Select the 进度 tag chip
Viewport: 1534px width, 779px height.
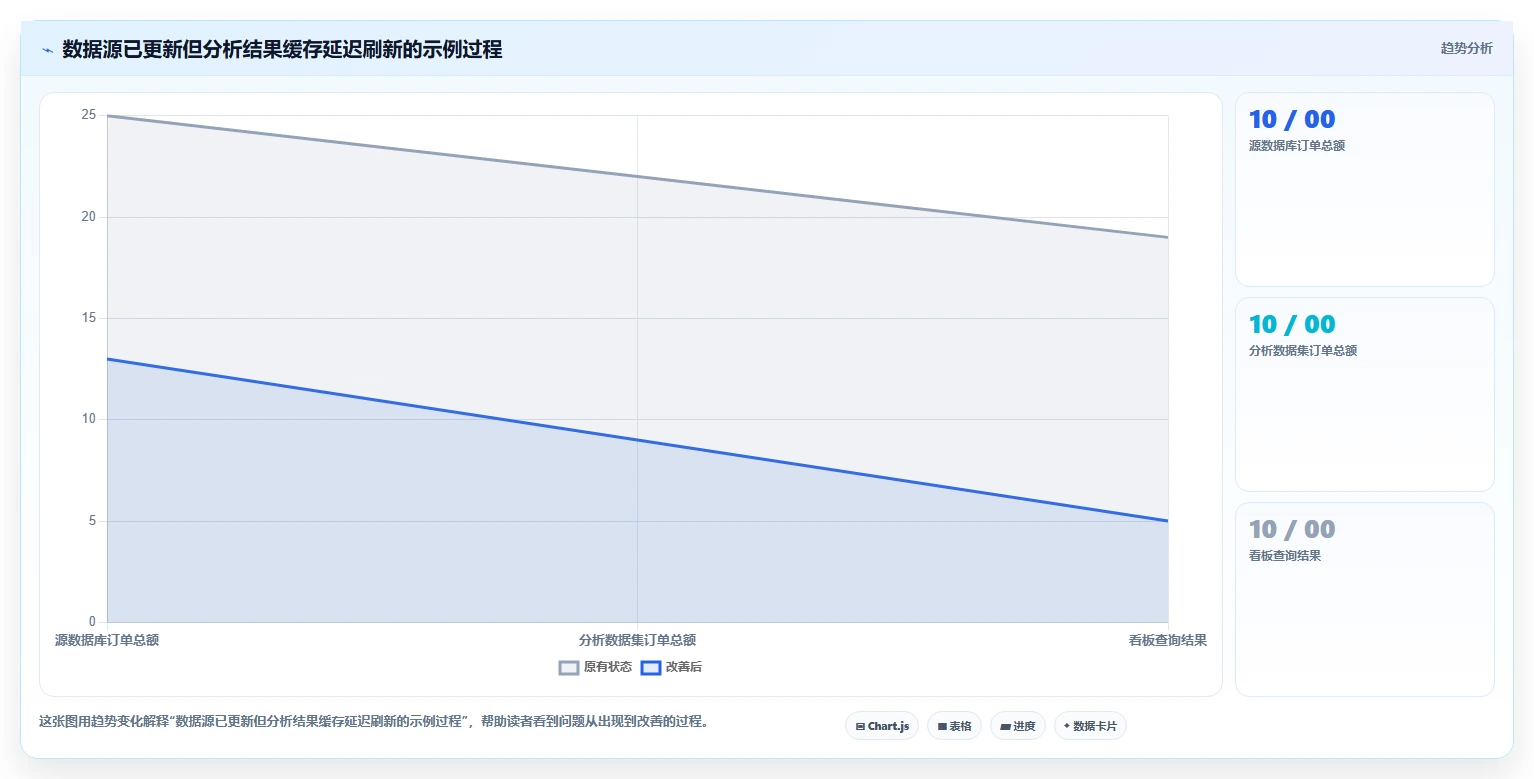click(1017, 726)
